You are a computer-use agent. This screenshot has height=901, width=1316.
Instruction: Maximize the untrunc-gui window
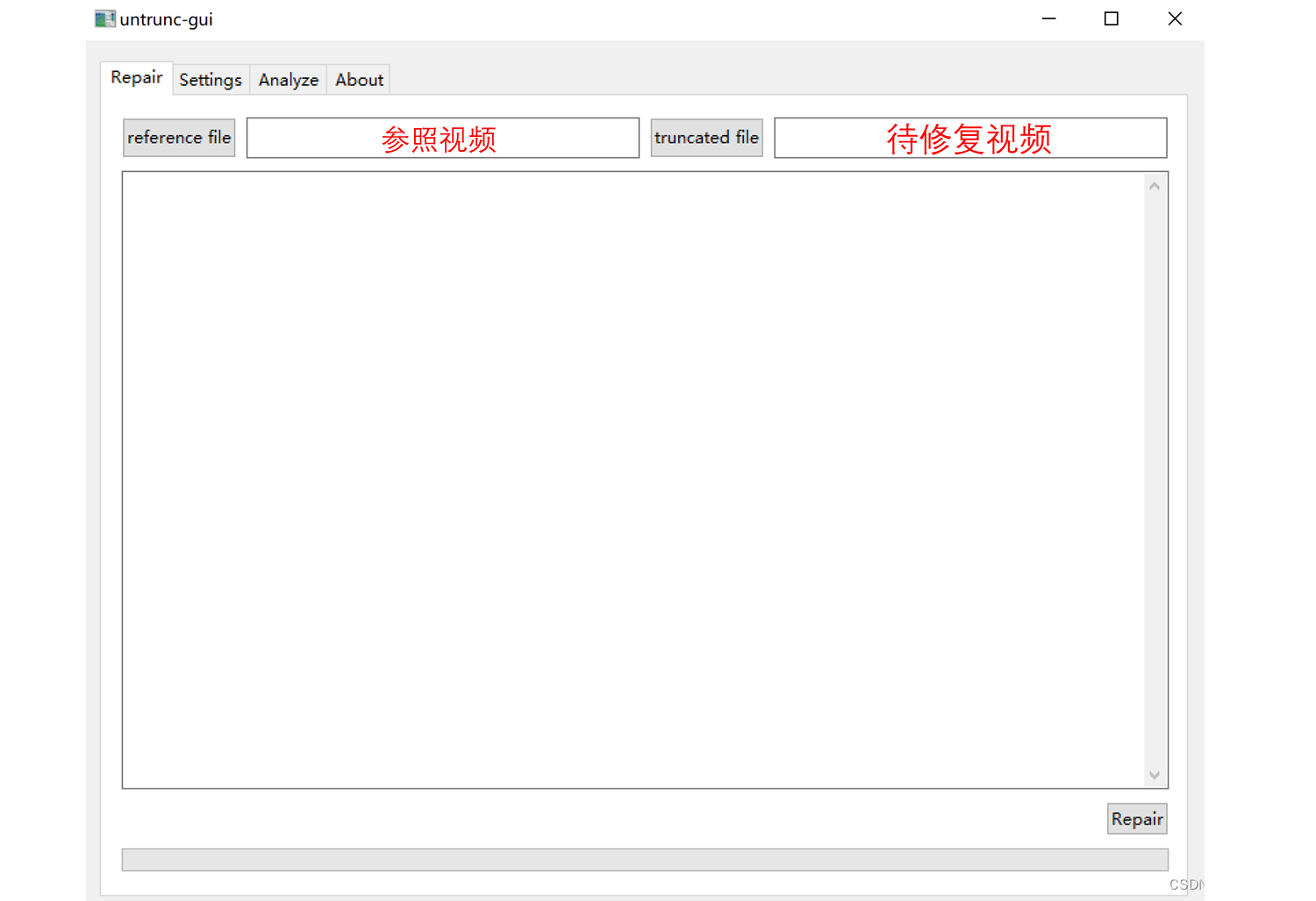coord(1112,18)
